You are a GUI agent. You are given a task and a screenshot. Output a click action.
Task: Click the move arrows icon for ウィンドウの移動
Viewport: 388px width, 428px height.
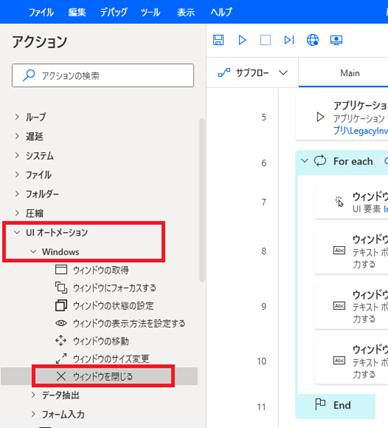[61, 341]
